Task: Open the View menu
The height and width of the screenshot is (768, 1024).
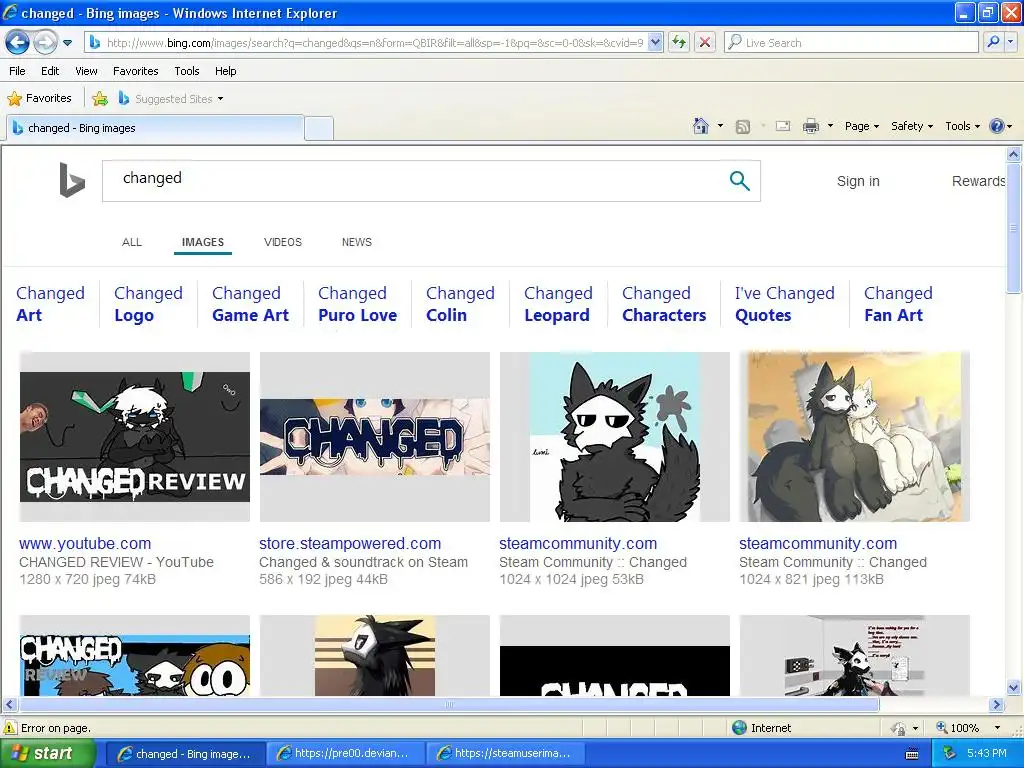Action: (86, 71)
